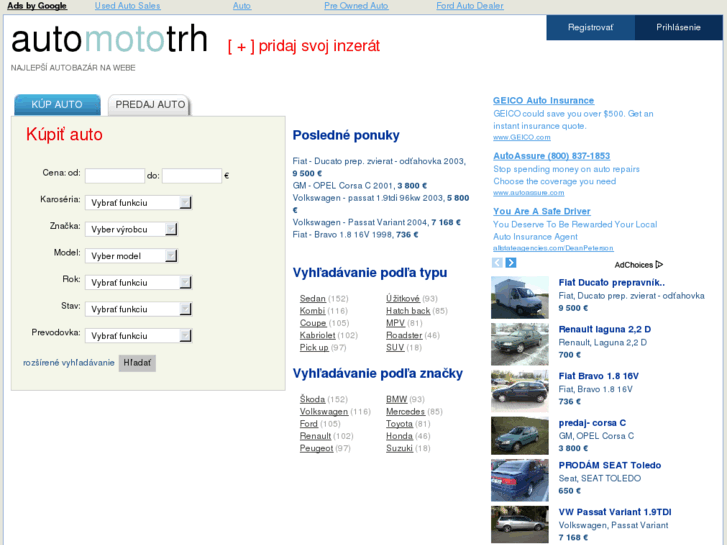Browse Honda brand listings
This screenshot has height=545, width=727.
click(x=399, y=436)
